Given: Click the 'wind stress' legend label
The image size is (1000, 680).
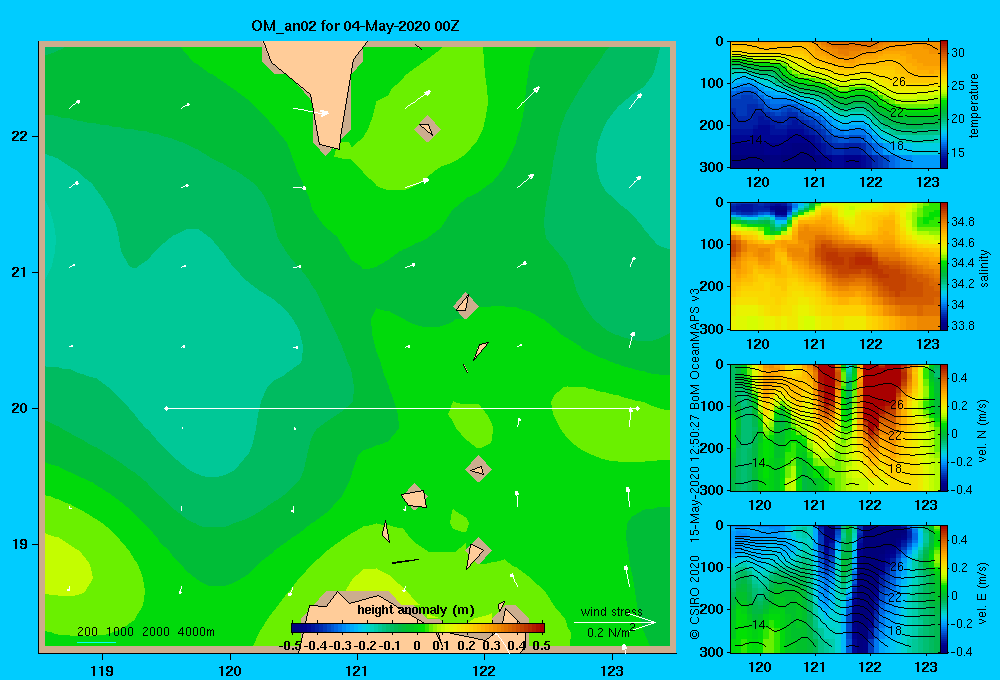Looking at the screenshot, I should [x=612, y=612].
